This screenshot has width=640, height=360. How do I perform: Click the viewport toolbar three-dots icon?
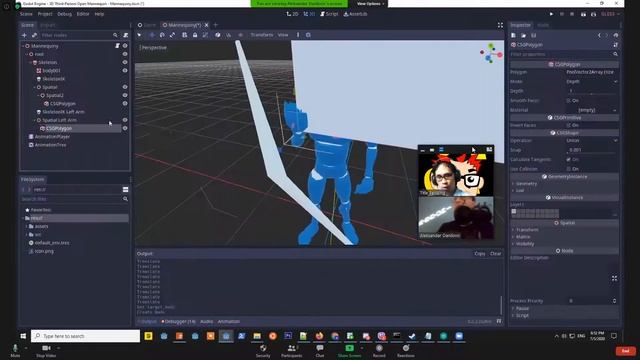pos(298,35)
